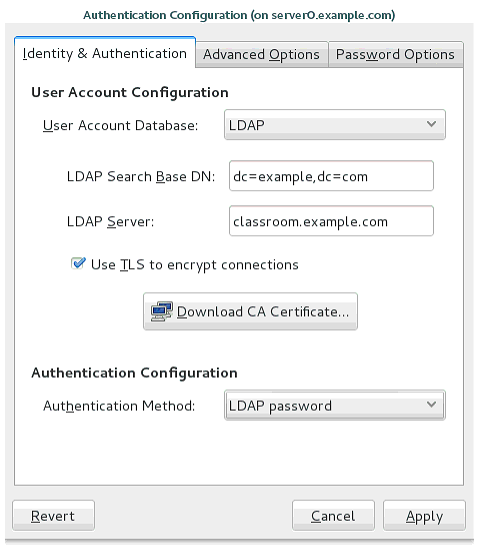
Task: Open the Authentication Method dropdown
Action: (x=335, y=405)
